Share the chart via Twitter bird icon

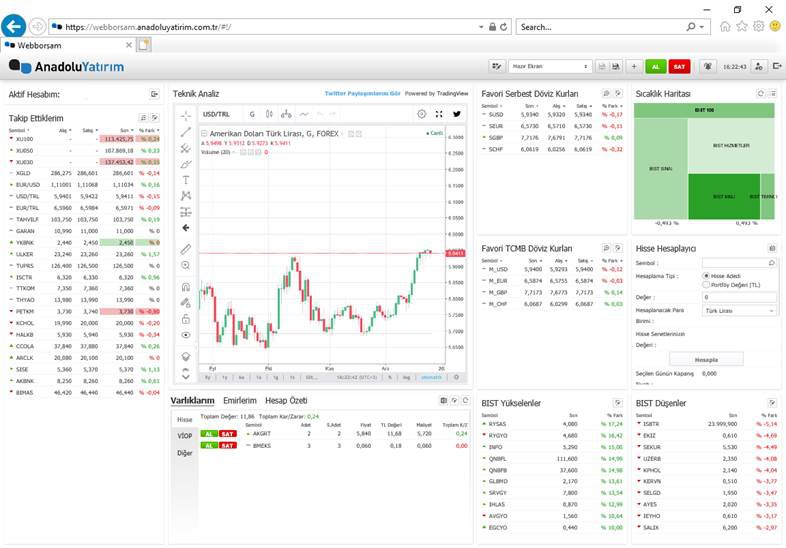457,114
